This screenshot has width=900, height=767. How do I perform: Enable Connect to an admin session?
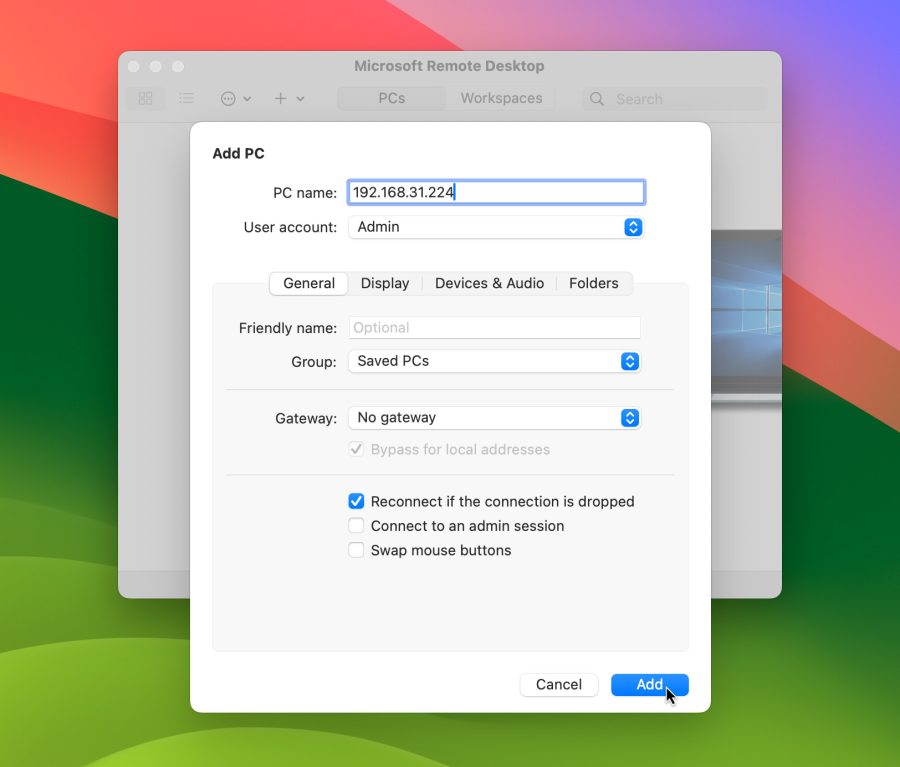point(356,525)
